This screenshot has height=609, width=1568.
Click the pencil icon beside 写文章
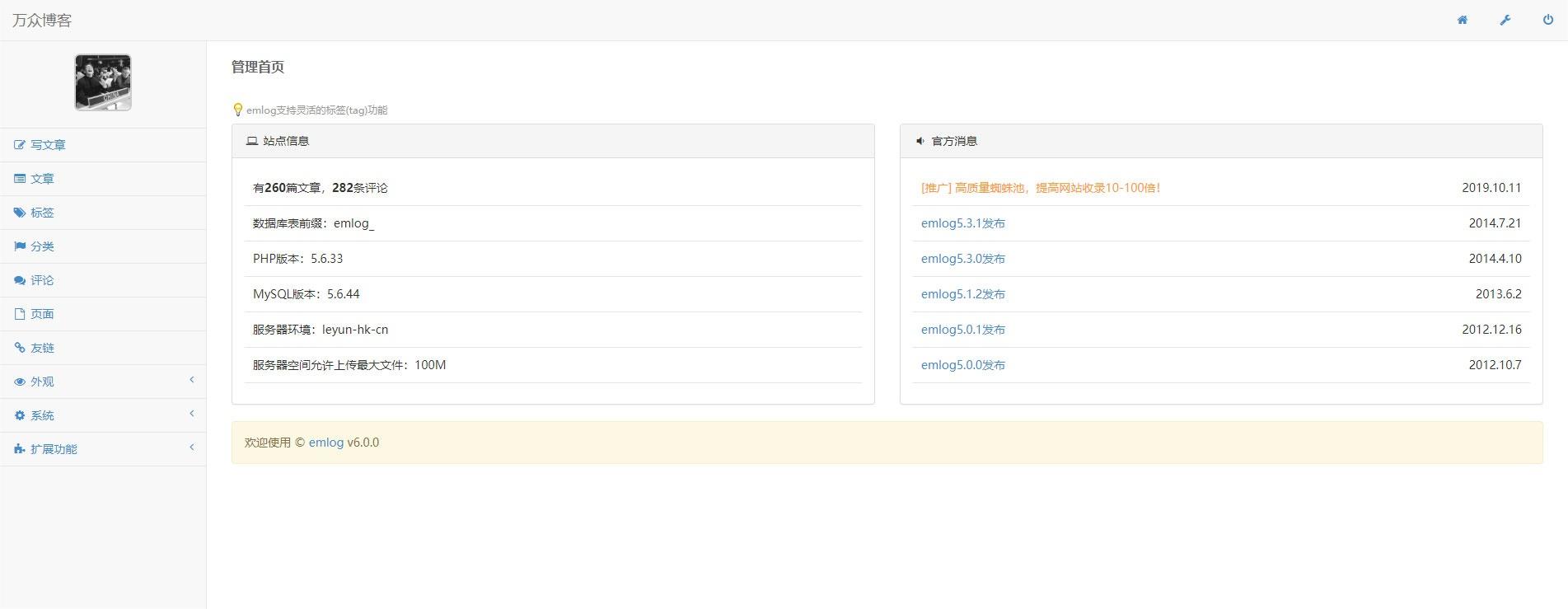point(20,145)
